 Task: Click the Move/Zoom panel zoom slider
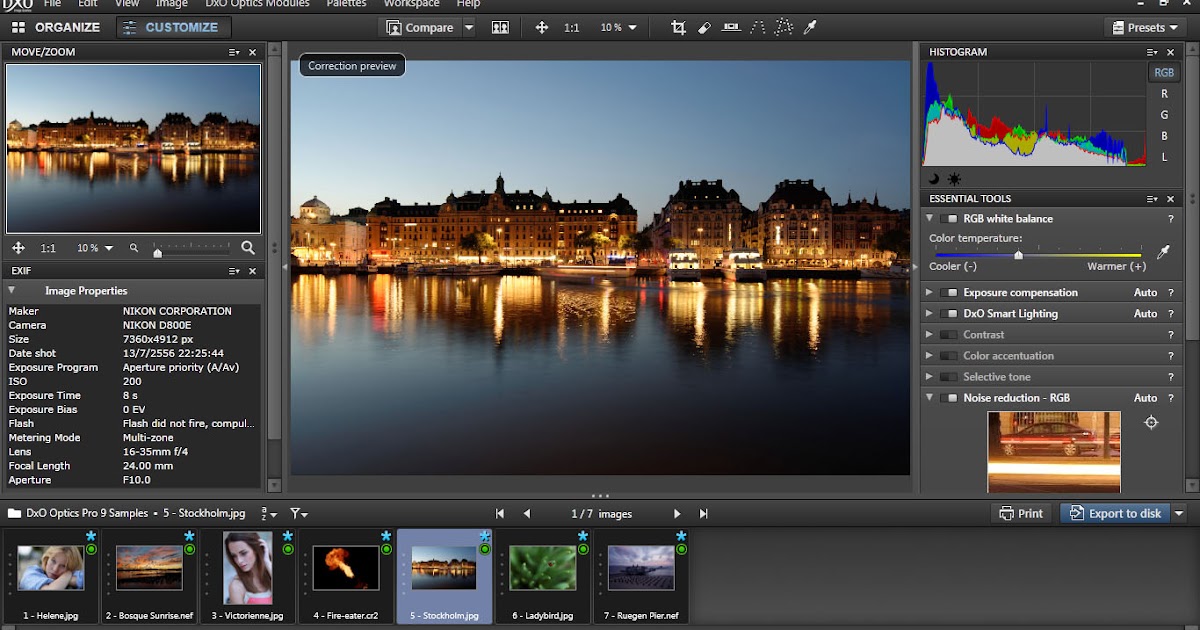[x=193, y=250]
